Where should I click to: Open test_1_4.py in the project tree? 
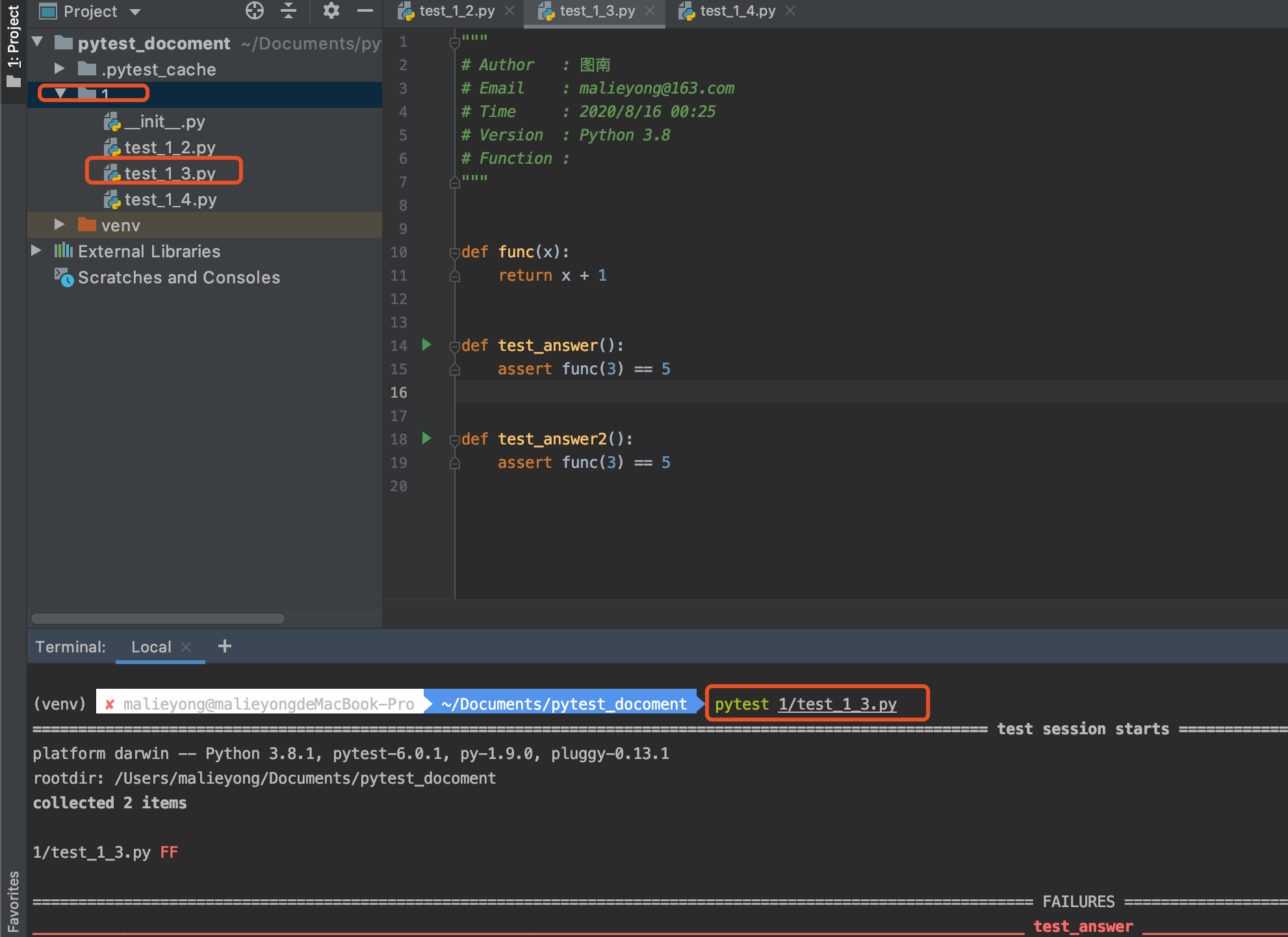pyautogui.click(x=170, y=199)
